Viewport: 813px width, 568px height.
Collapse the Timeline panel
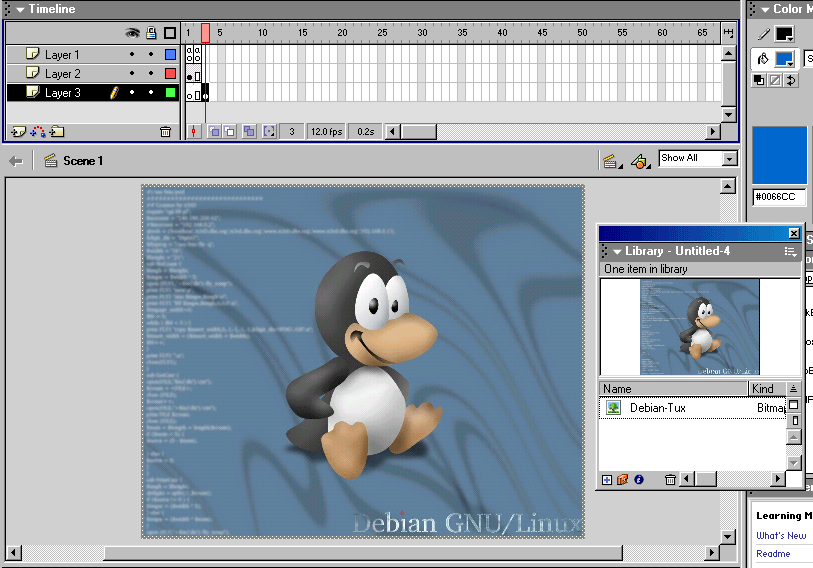[19, 9]
